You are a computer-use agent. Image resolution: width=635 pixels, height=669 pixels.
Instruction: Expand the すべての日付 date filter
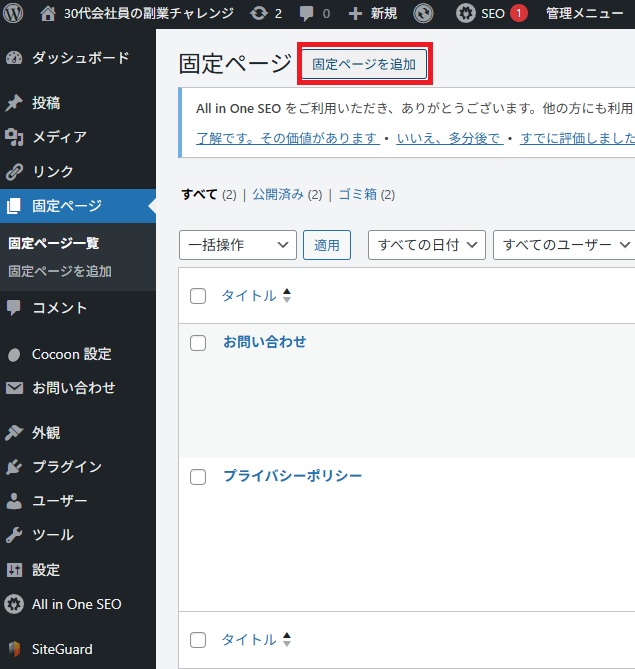tap(427, 245)
